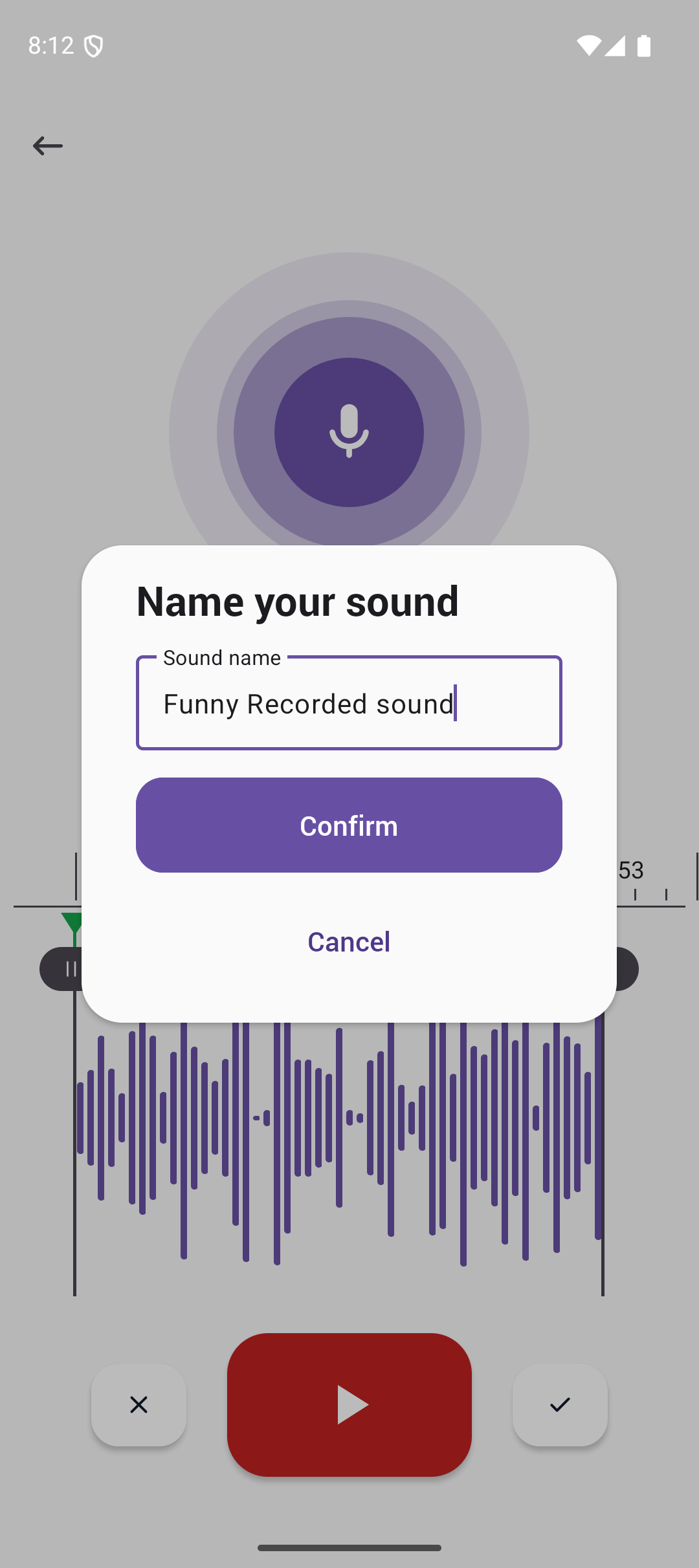Click the waveform bars in the timeline
699x1568 pixels.
click(x=338, y=1142)
